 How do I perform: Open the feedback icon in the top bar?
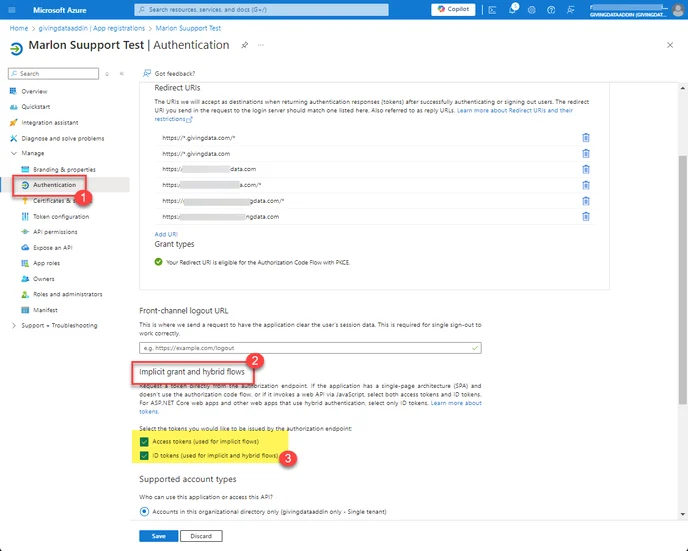pos(570,10)
